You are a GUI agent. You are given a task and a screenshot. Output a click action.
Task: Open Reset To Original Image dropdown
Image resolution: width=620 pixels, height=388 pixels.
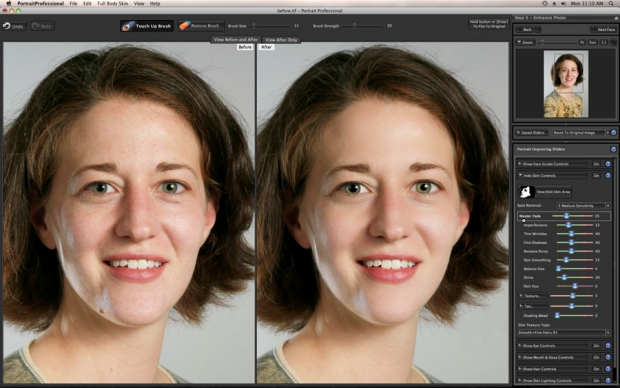coord(581,132)
